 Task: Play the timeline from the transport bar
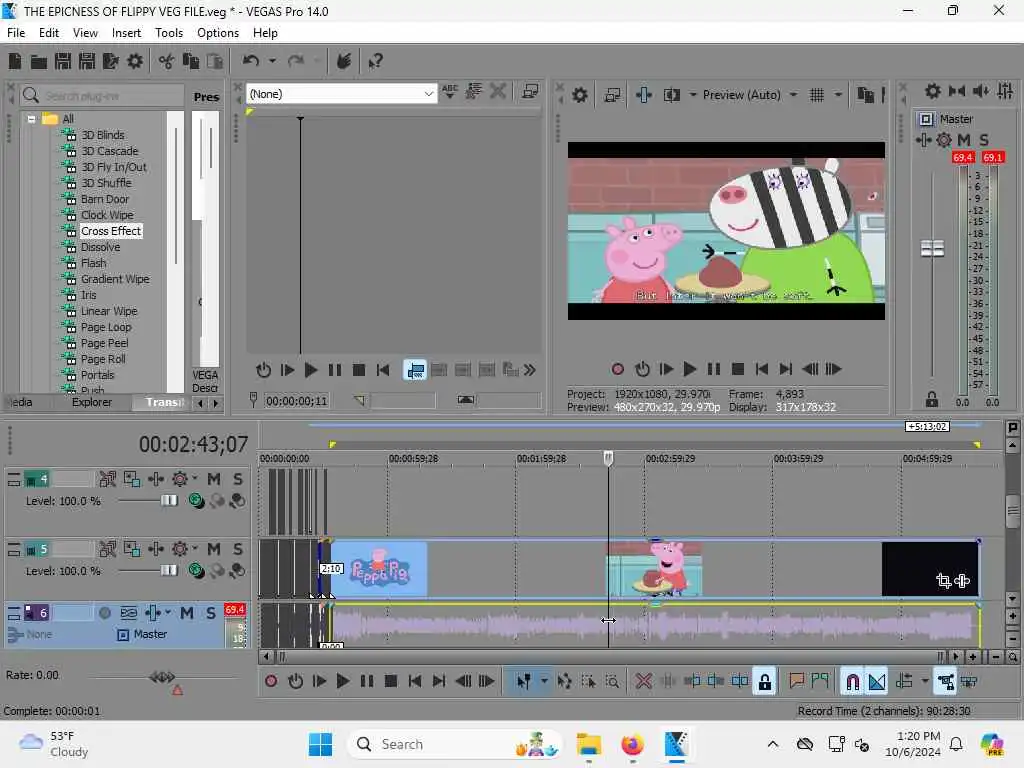[342, 682]
